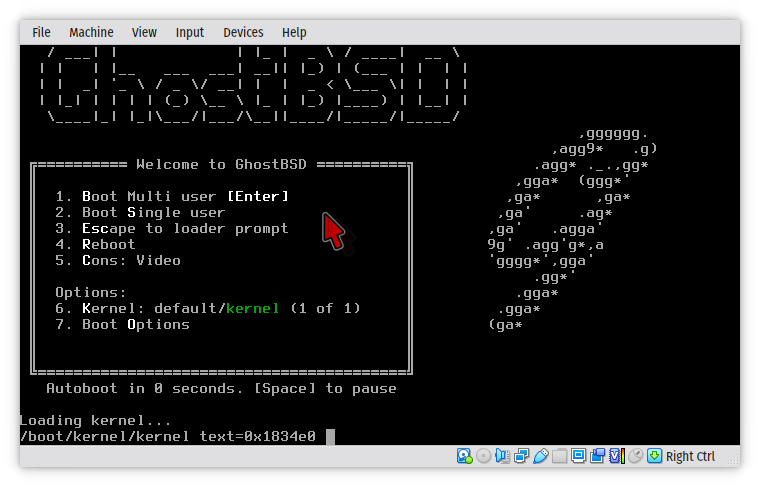Open the display settings monitor icon
Image resolution: width=760 pixels, height=487 pixels.
coord(578,456)
